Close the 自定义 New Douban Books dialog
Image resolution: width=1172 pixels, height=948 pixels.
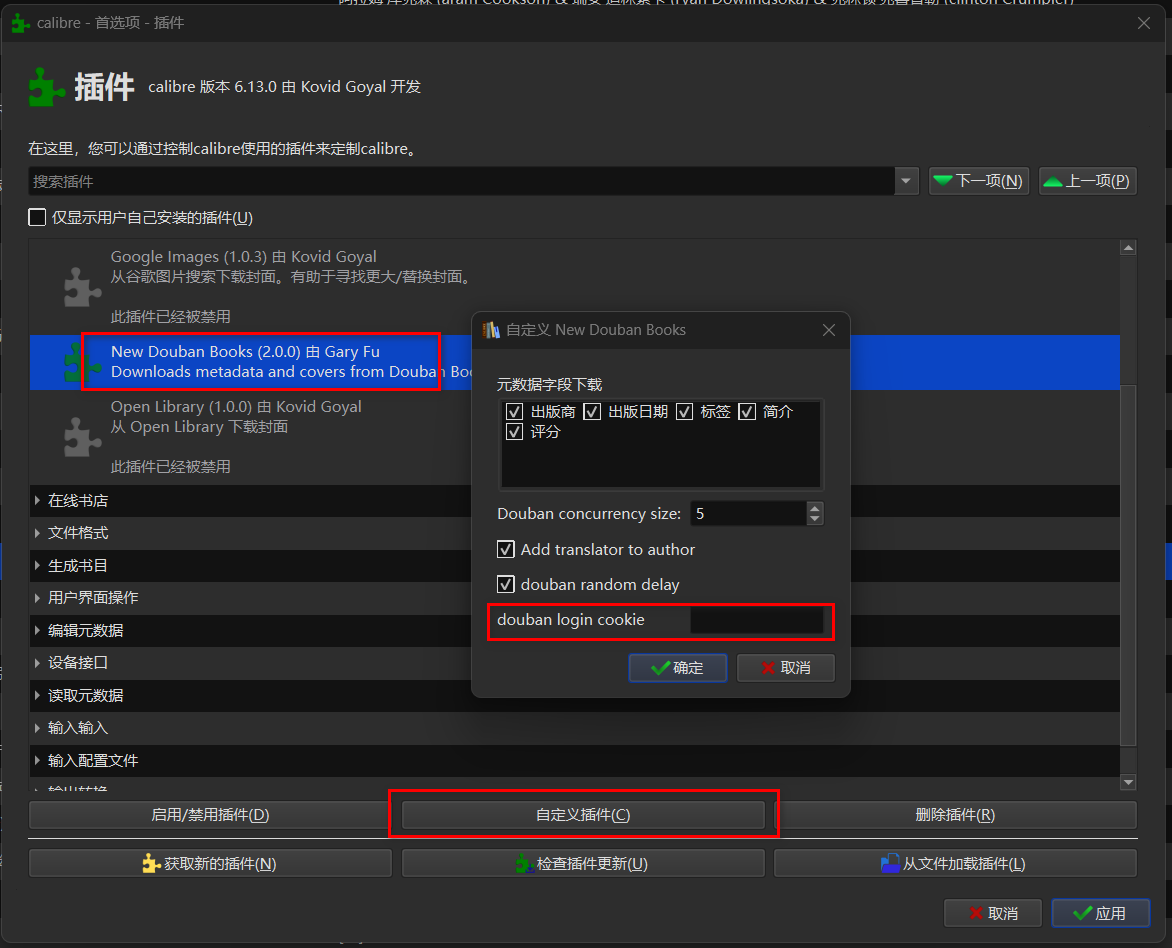pyautogui.click(x=829, y=330)
